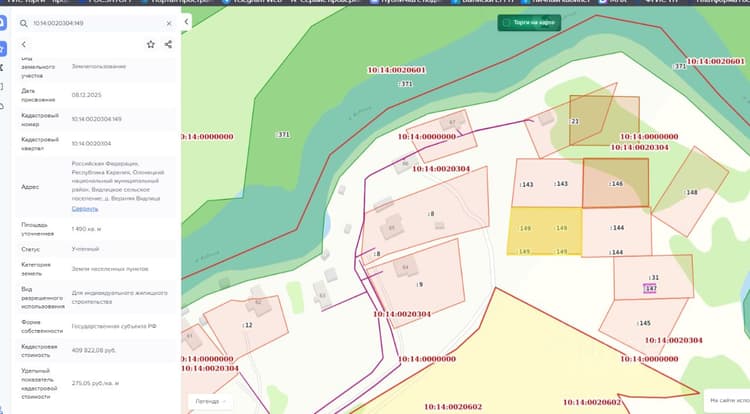Open the top blue sidebar icon
Image resolution: width=750 pixels, height=414 pixels.
2,22
